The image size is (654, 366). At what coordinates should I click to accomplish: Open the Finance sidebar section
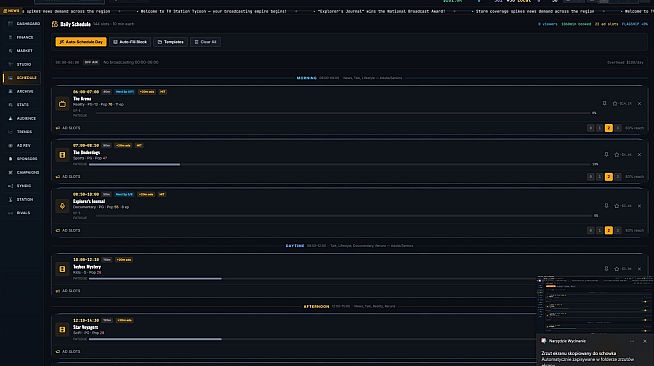click(x=21, y=37)
